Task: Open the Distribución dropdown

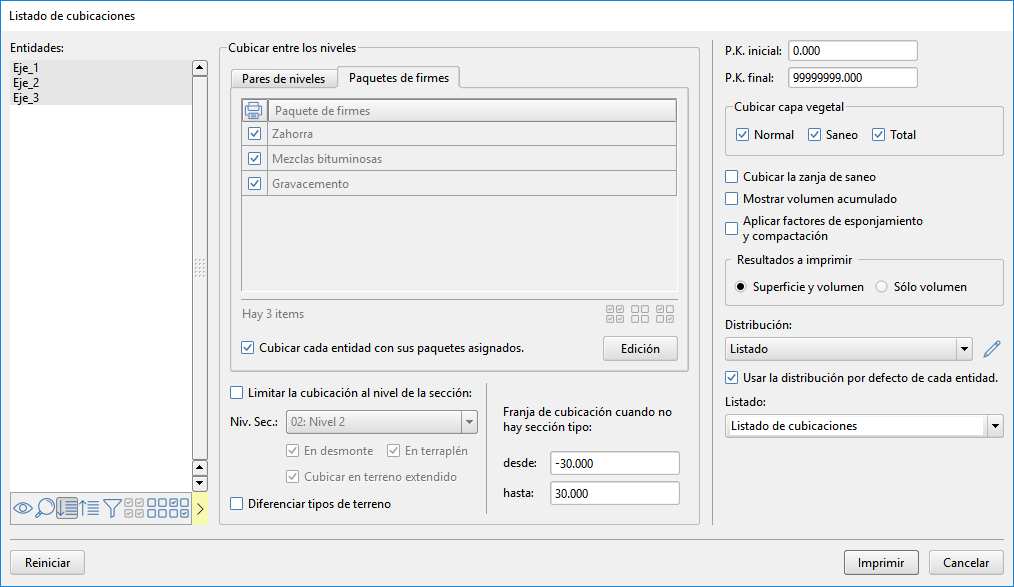Action: point(964,348)
